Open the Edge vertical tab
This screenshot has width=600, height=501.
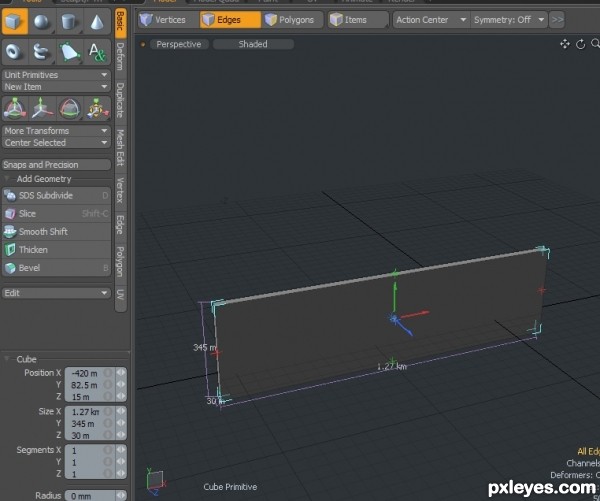point(120,225)
